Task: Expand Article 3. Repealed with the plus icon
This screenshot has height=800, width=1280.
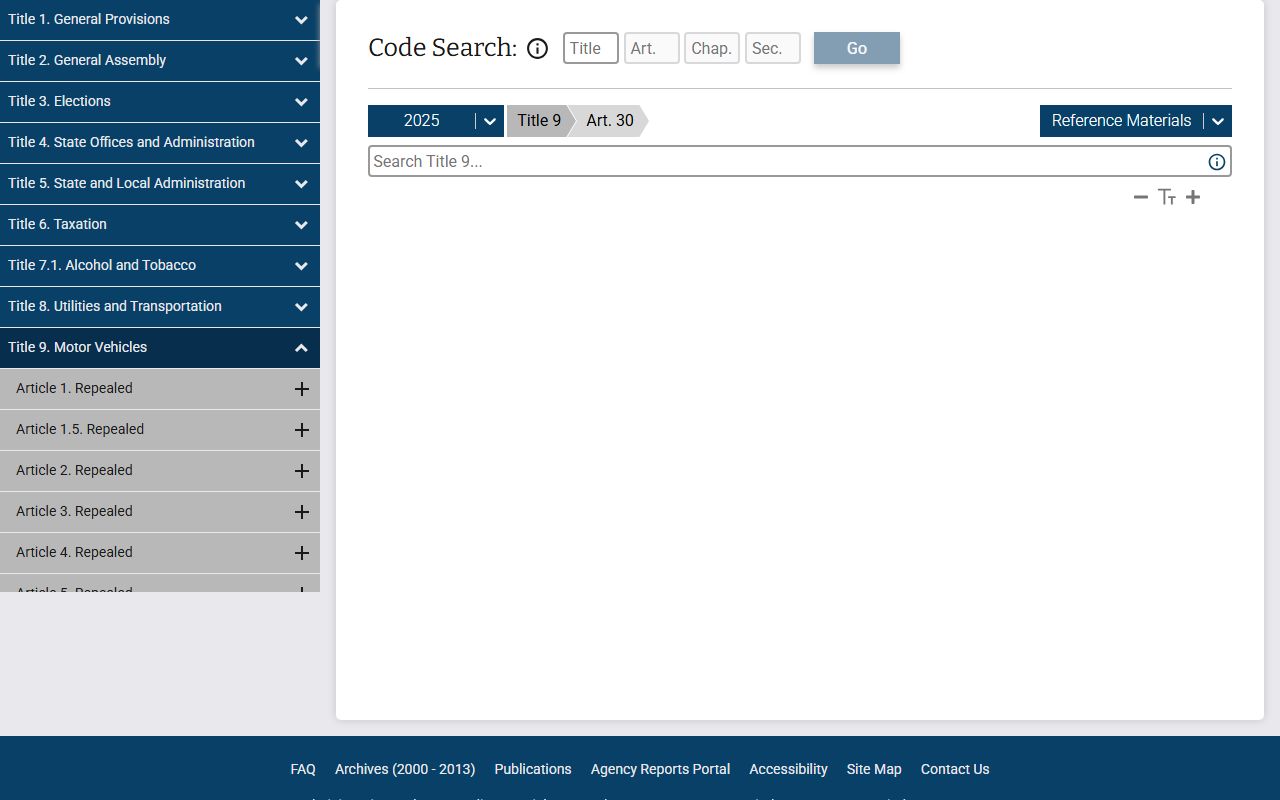Action: click(301, 512)
